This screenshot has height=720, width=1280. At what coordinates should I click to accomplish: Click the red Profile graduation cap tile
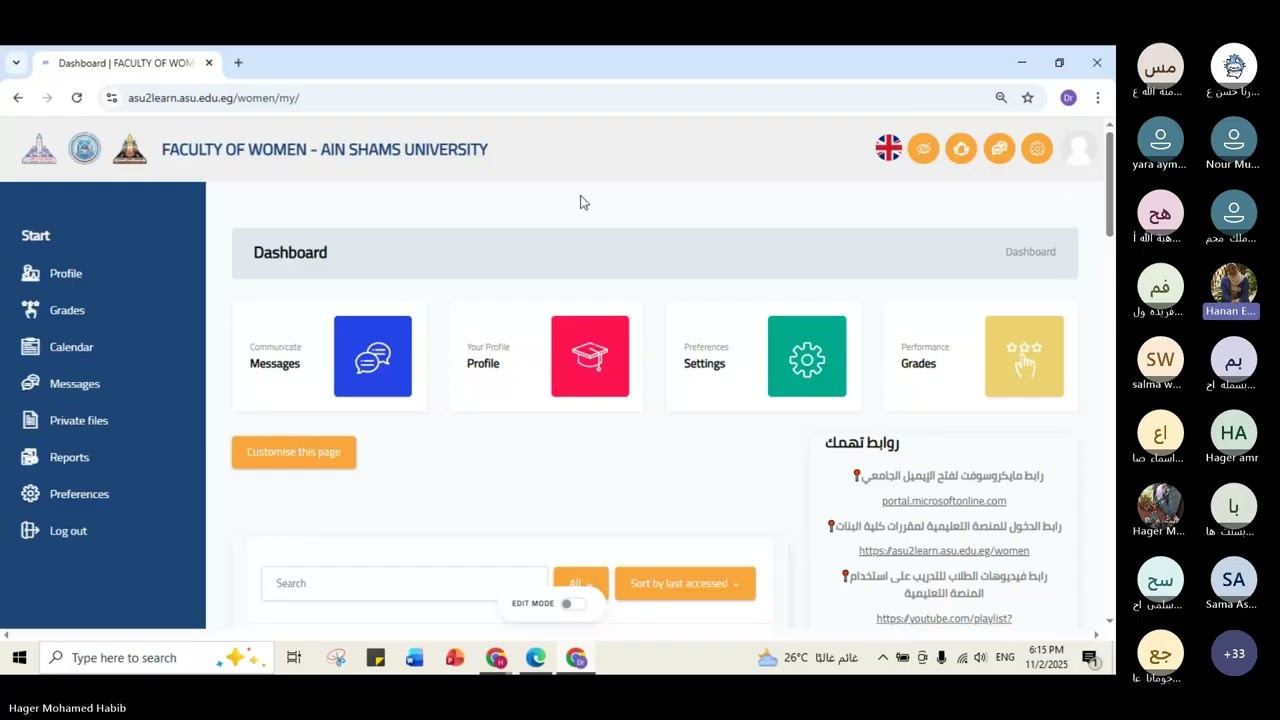click(x=590, y=356)
